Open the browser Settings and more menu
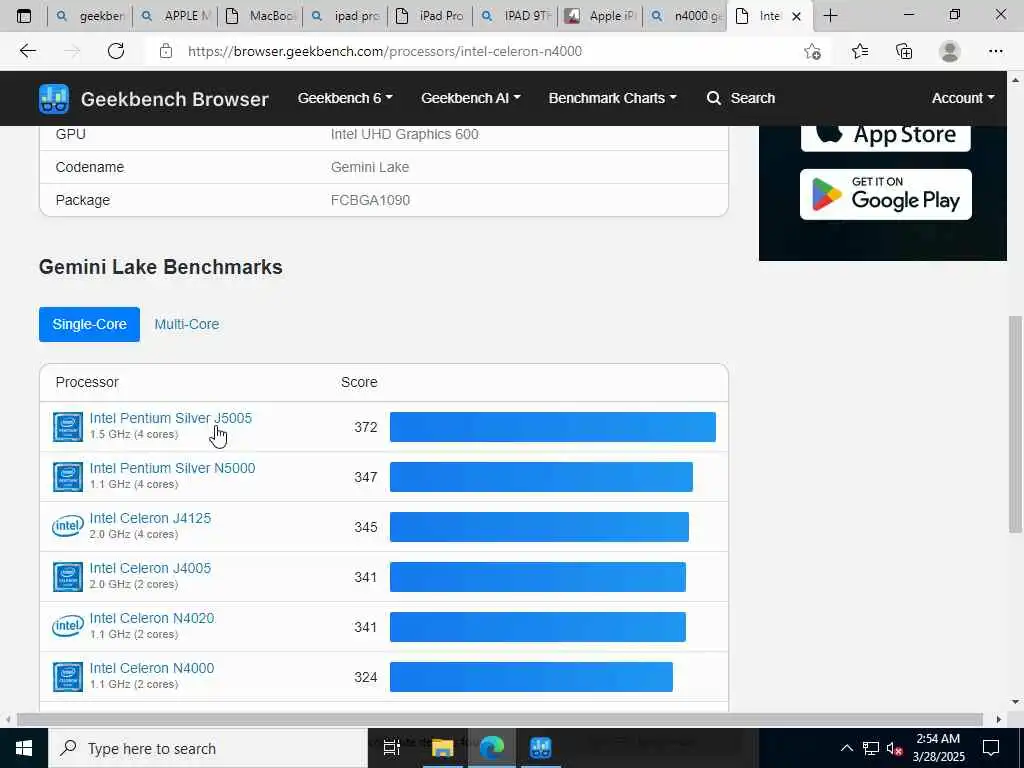The width and height of the screenshot is (1024, 768). coord(995,51)
